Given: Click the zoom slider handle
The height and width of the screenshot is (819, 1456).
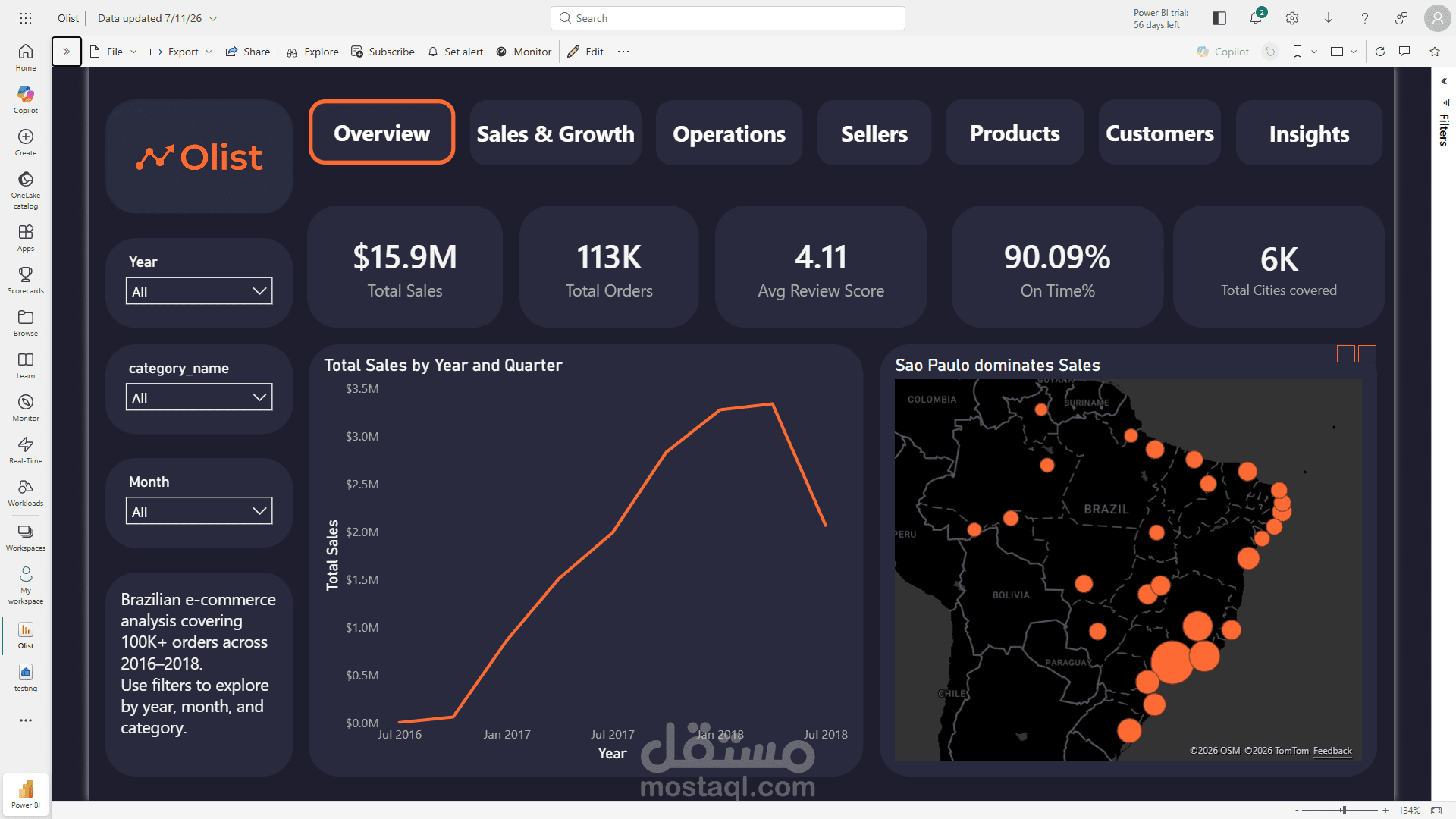Looking at the screenshot, I should click(1343, 810).
